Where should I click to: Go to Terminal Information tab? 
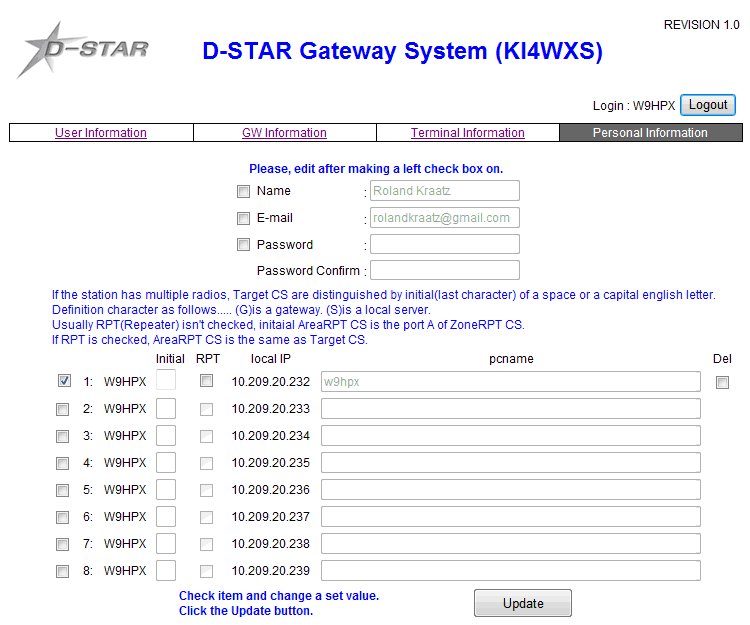click(467, 133)
